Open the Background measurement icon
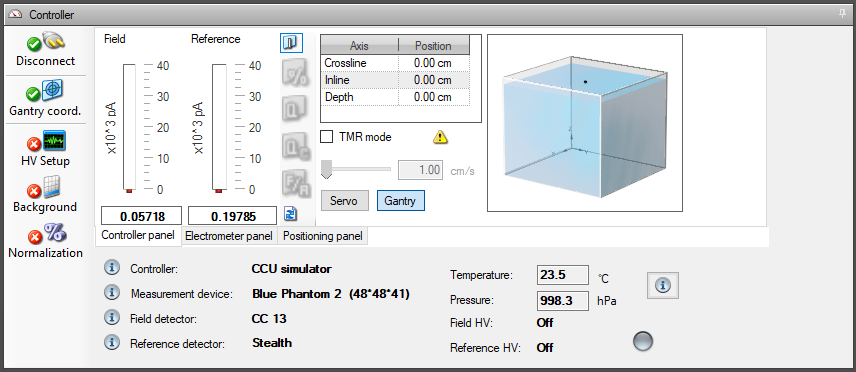The height and width of the screenshot is (372, 856). [x=52, y=187]
